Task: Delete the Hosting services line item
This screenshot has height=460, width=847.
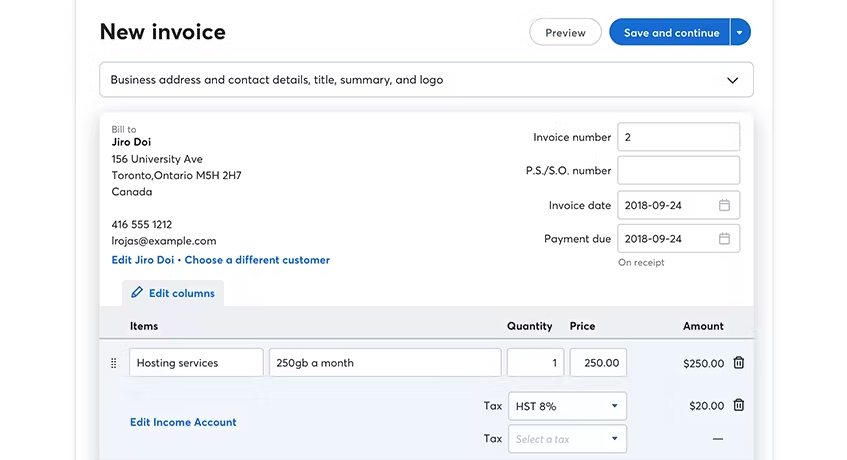Action: pyautogui.click(x=738, y=363)
